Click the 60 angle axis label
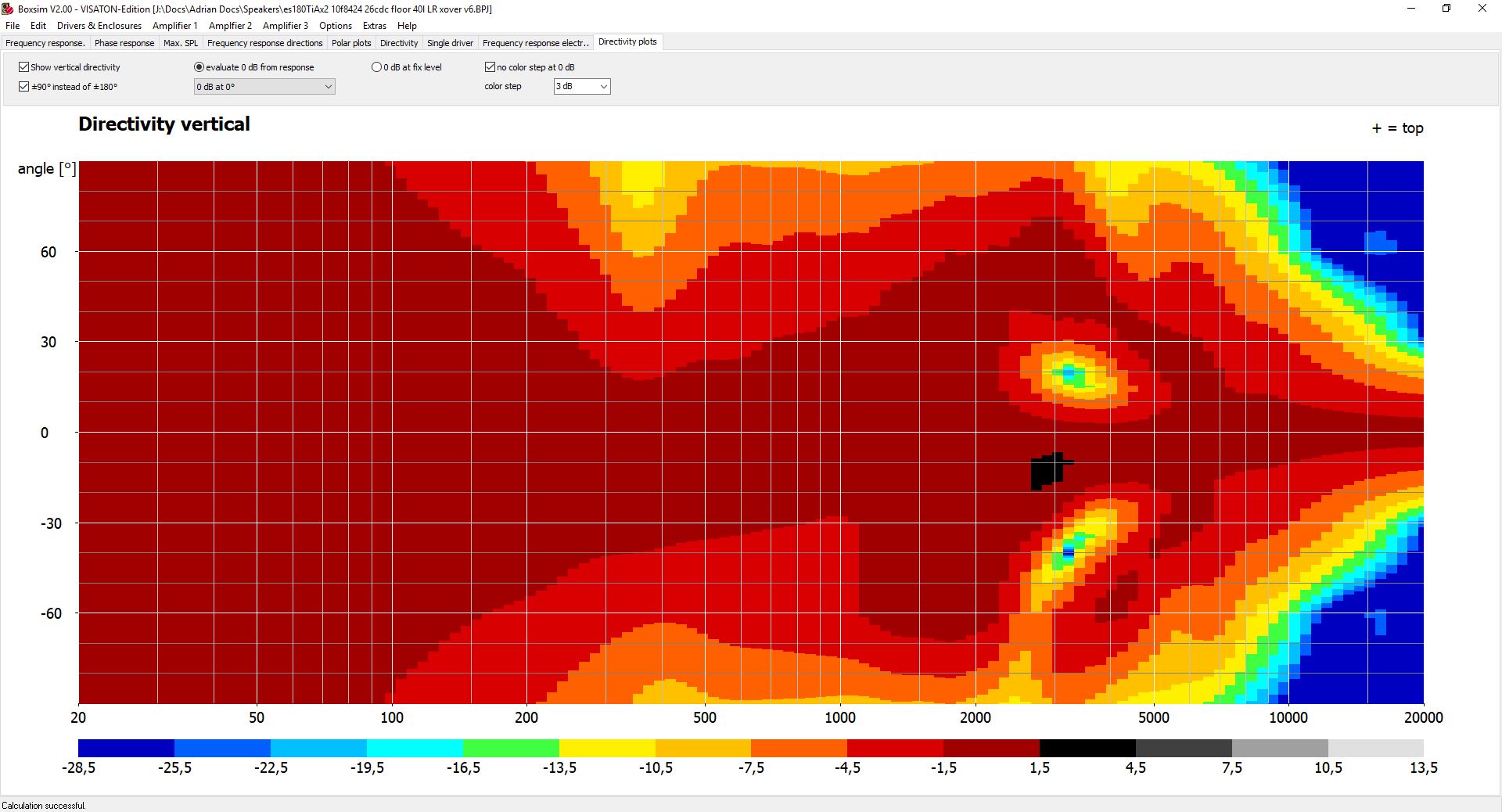 [49, 252]
